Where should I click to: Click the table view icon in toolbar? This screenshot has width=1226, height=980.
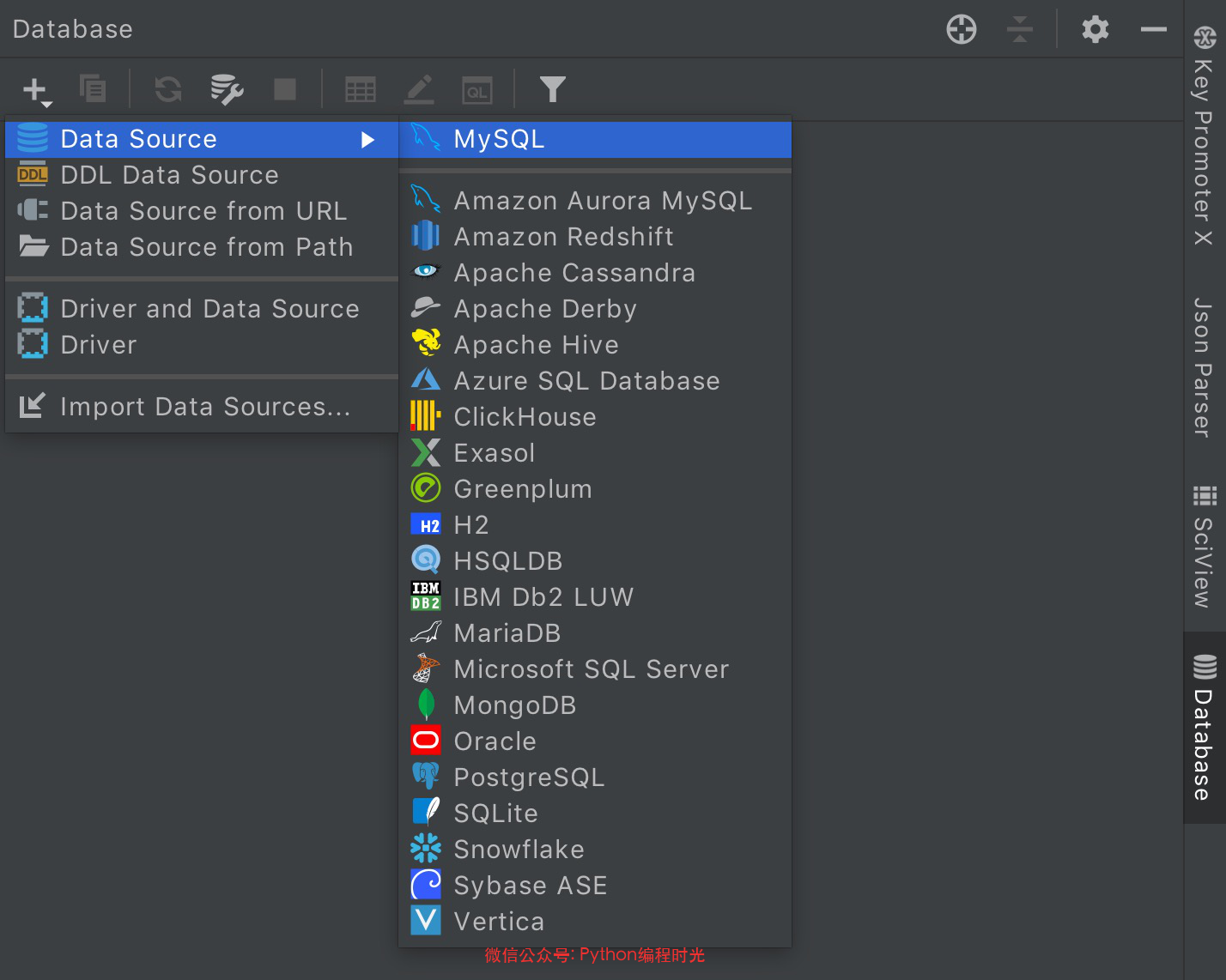click(360, 89)
